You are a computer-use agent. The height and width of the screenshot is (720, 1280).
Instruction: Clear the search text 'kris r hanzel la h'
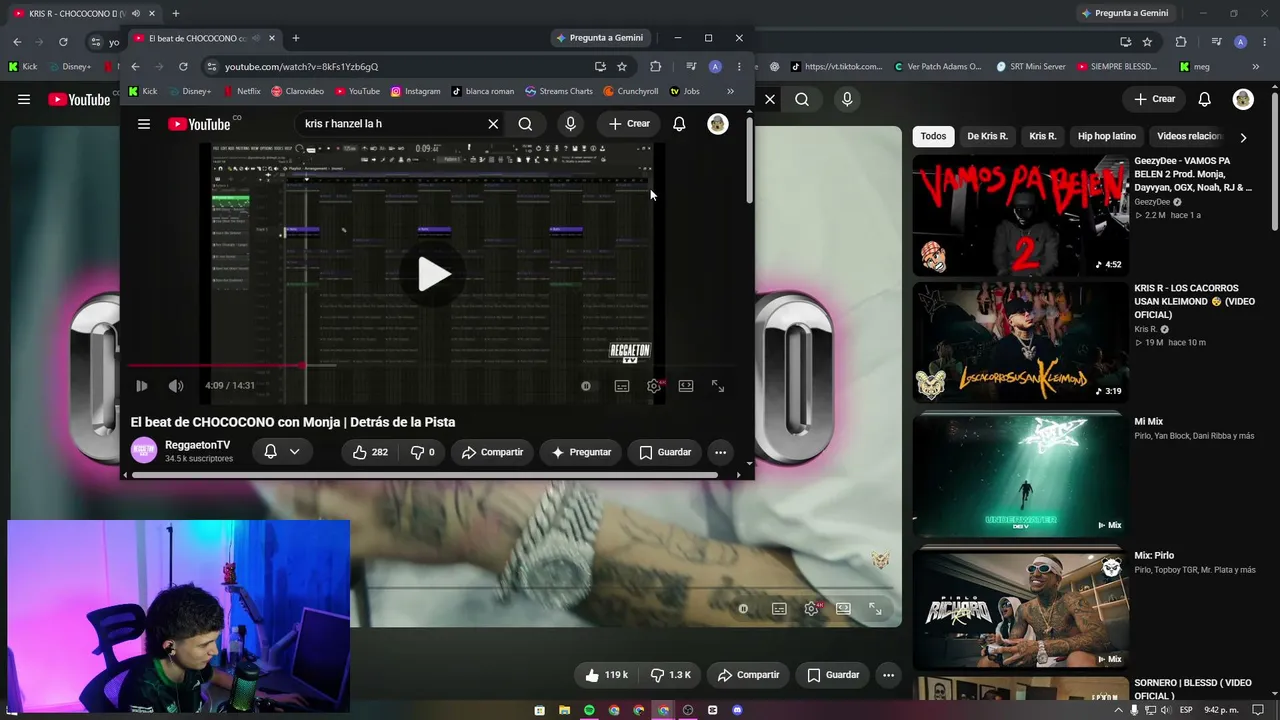(493, 124)
